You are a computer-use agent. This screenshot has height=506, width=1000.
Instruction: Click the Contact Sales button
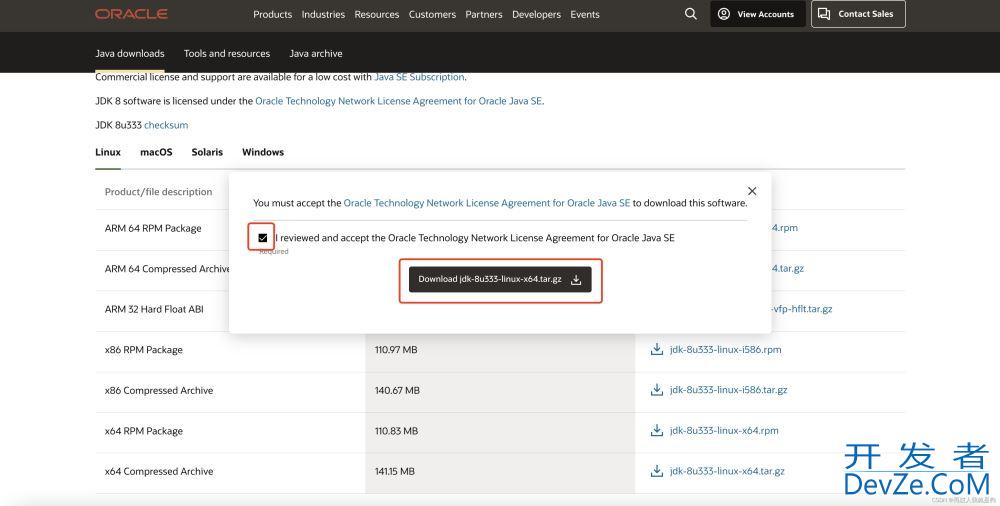tap(858, 14)
